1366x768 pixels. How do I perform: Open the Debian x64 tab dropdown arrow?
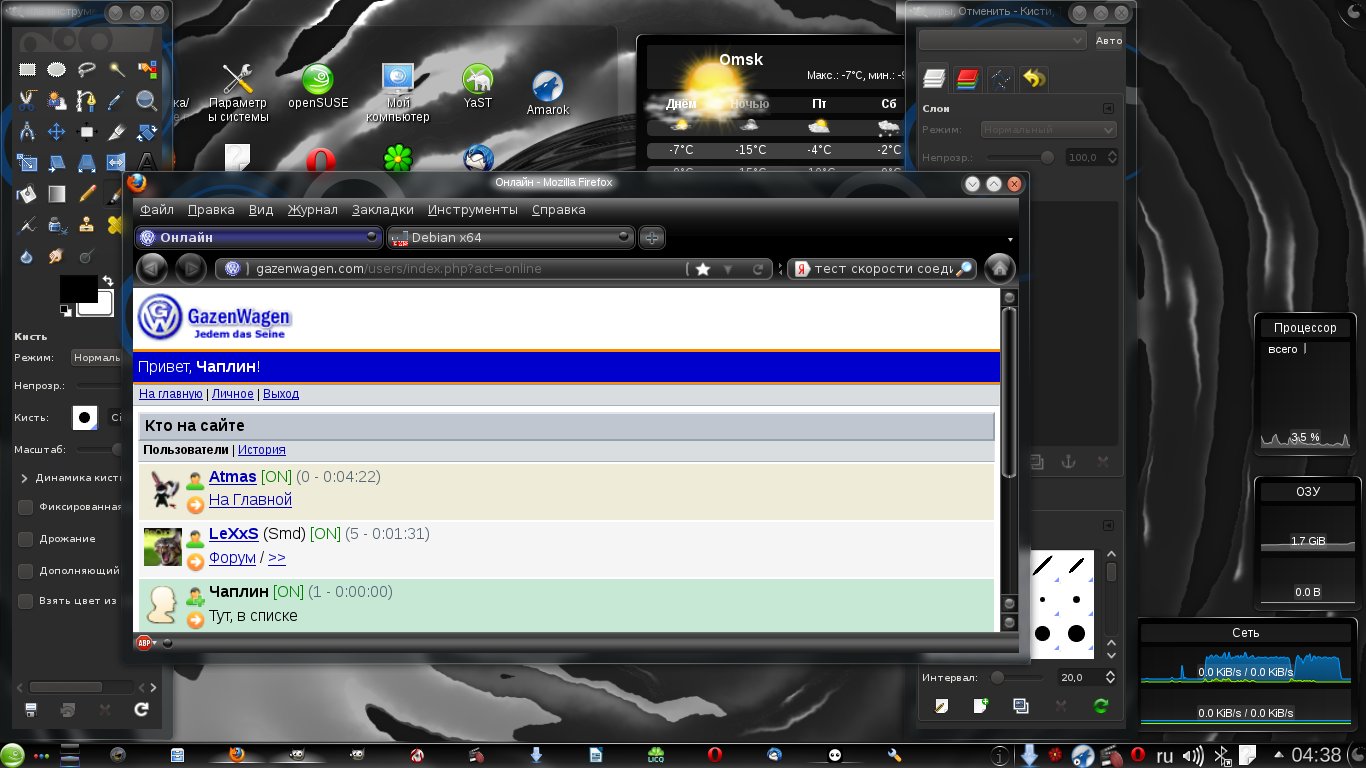(x=625, y=237)
